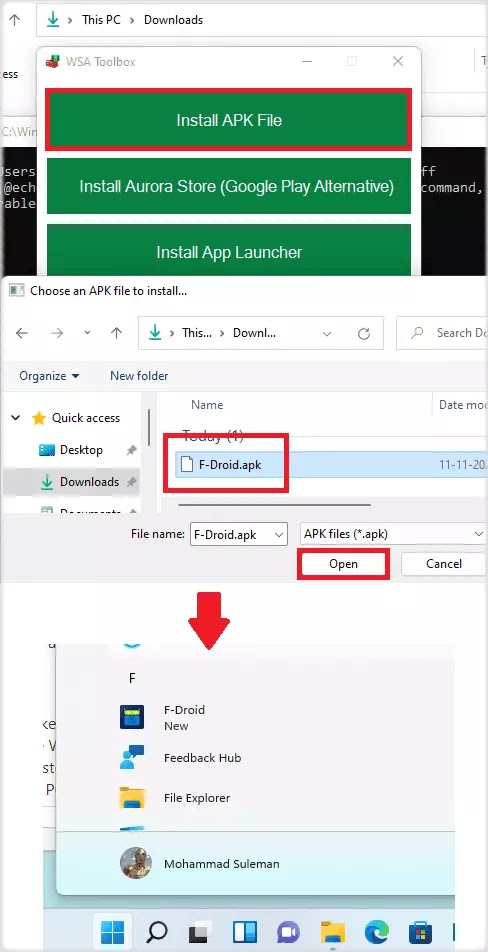Go back in the APK file dialog
The width and height of the screenshot is (488, 952).
(x=22, y=333)
